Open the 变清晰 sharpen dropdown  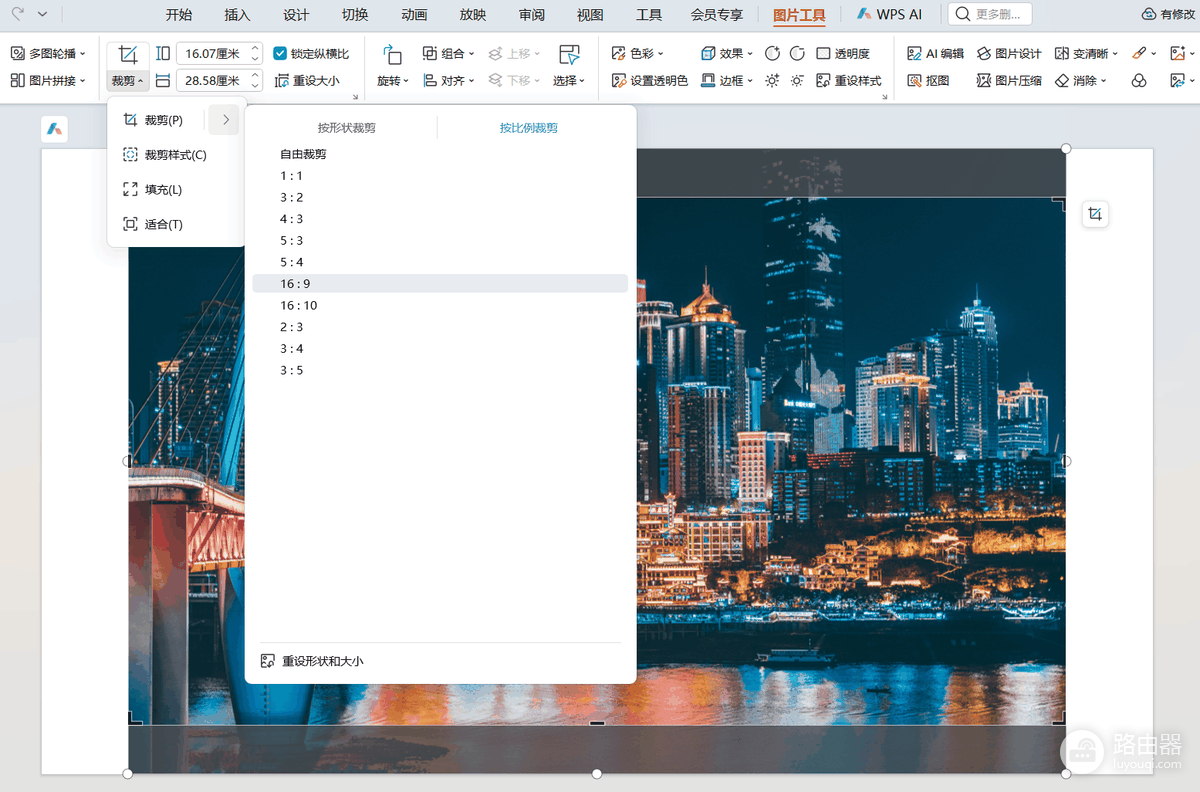tap(1087, 53)
